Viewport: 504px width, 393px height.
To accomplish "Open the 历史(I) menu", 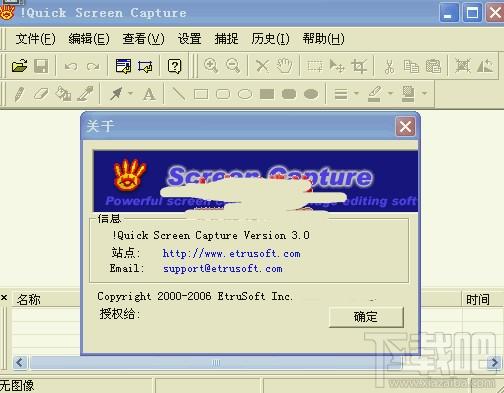I will pos(270,39).
